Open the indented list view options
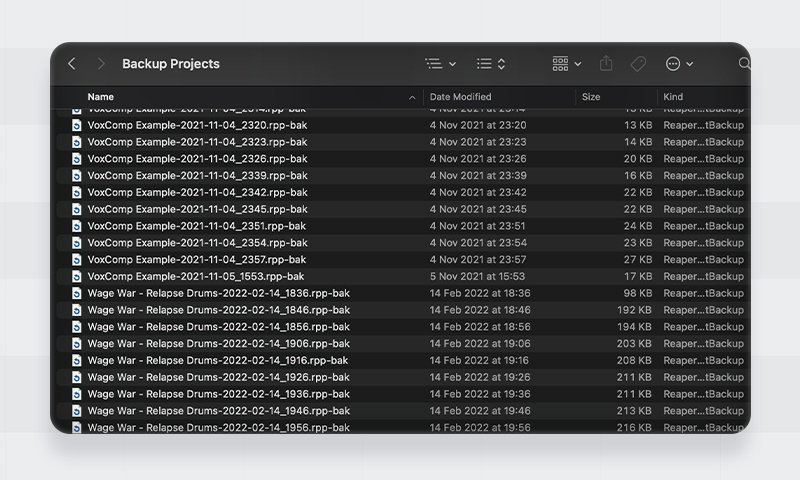Screen dimensions: 800x480 tap(440, 64)
